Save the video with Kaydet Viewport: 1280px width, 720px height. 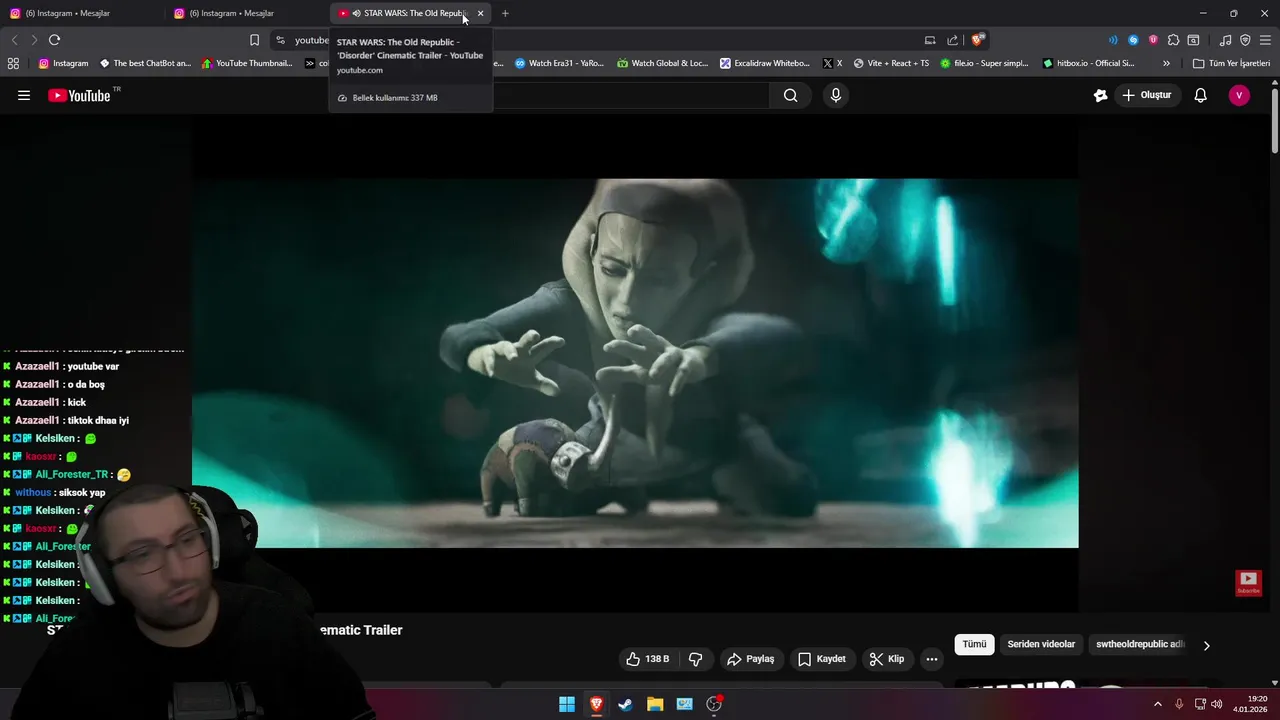(x=822, y=659)
